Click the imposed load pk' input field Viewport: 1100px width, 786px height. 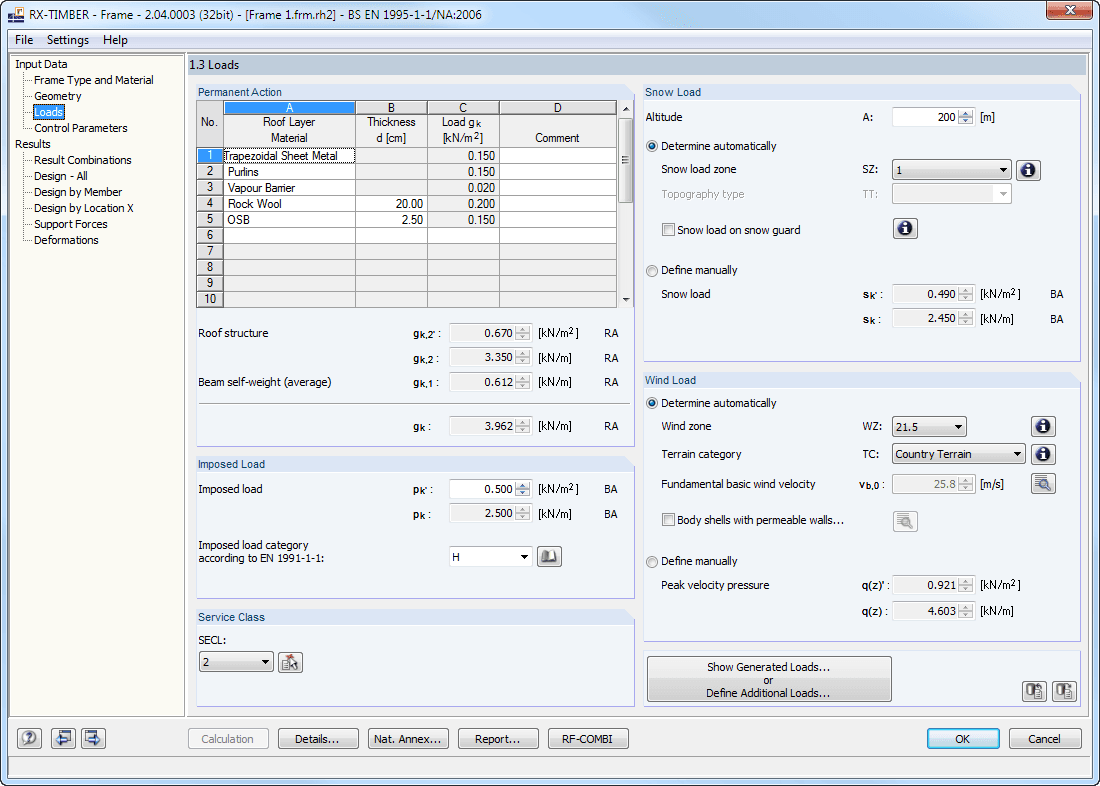coord(482,489)
